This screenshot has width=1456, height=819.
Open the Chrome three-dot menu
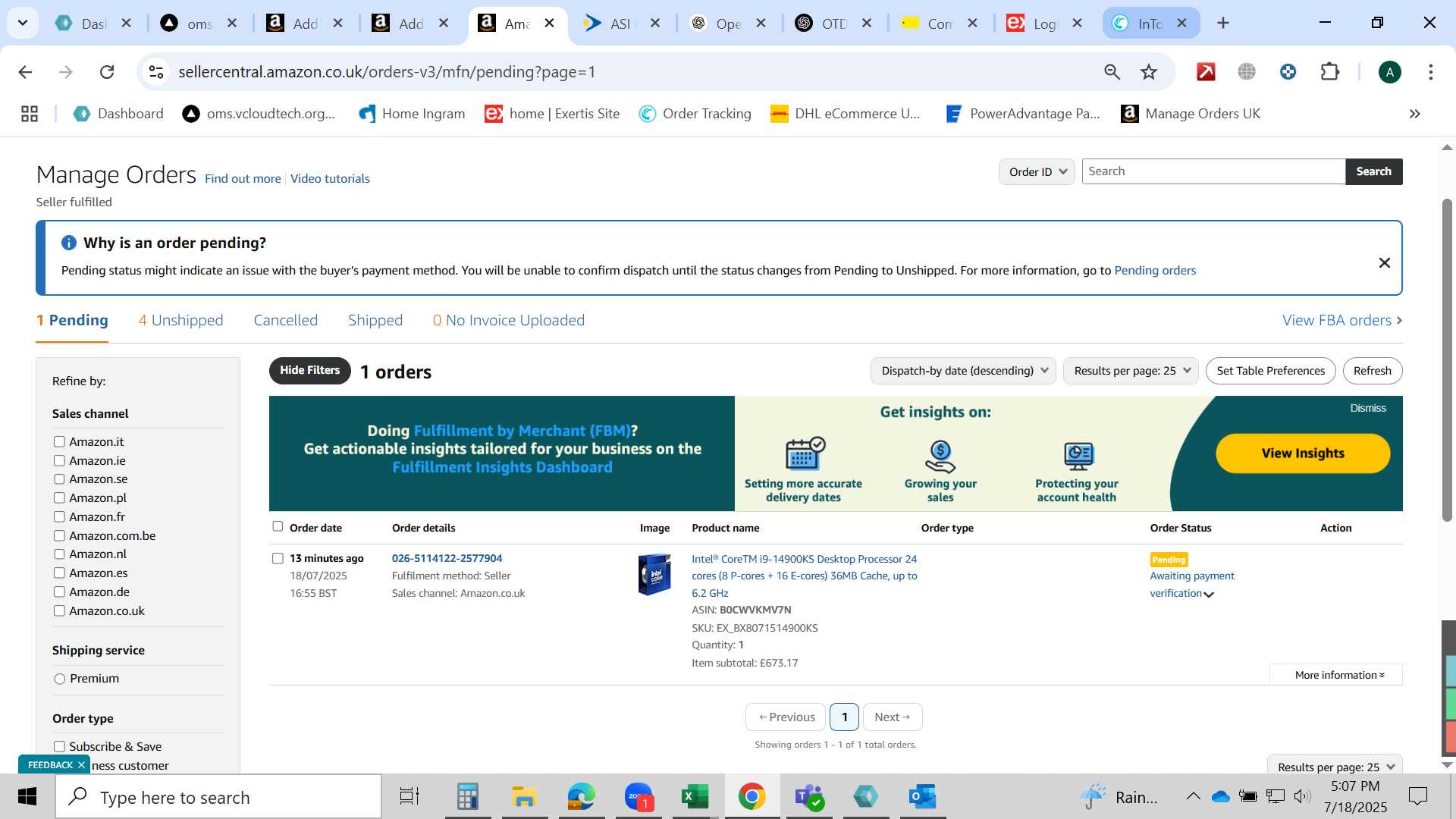pos(1430,72)
